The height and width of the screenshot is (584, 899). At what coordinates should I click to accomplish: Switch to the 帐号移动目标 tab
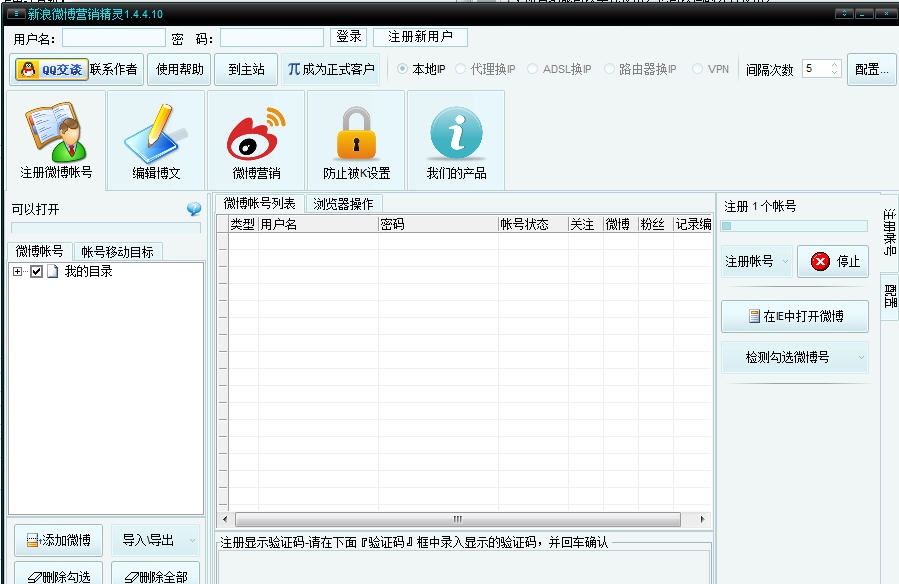coord(118,252)
